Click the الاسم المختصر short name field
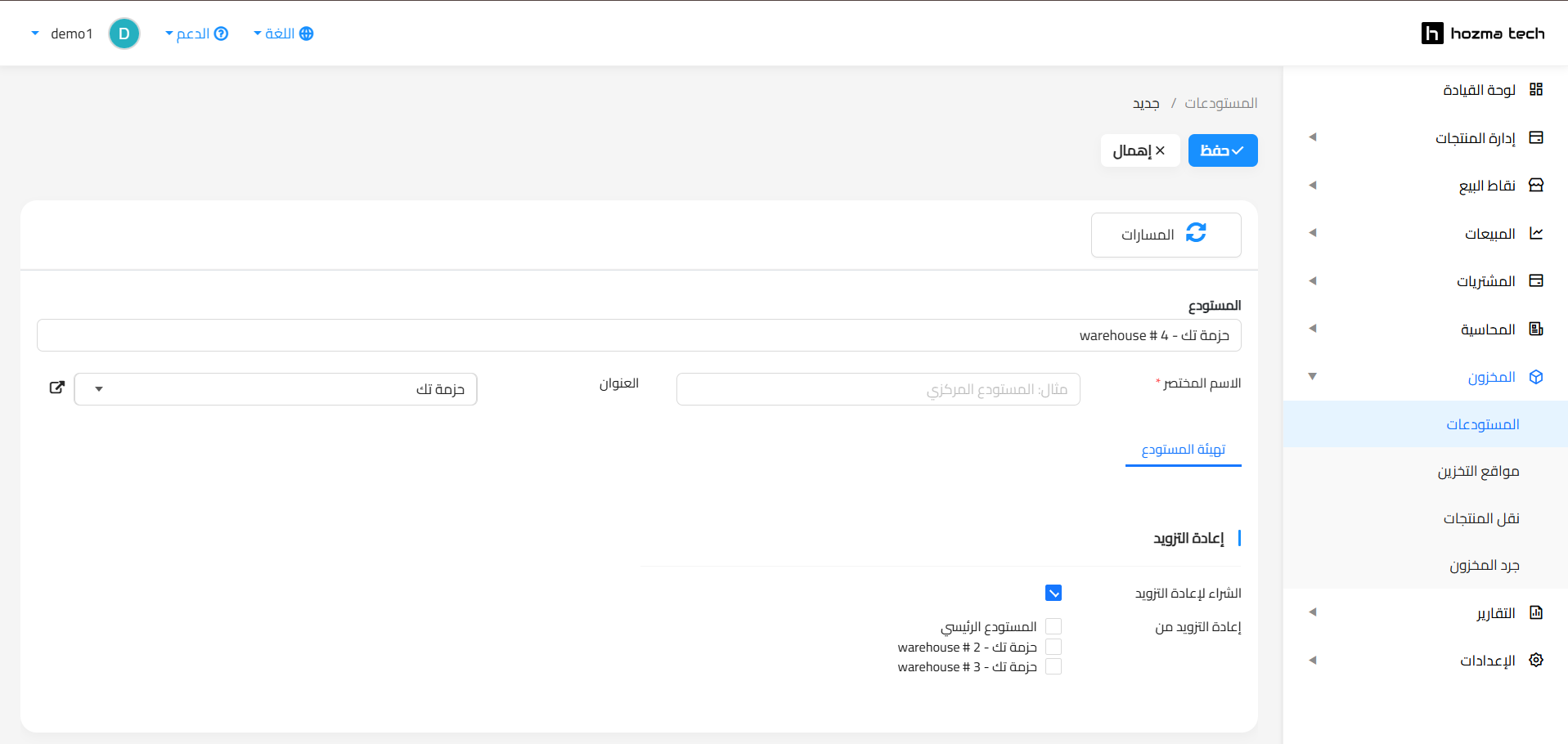Viewport: 1568px width, 744px height. (x=878, y=389)
